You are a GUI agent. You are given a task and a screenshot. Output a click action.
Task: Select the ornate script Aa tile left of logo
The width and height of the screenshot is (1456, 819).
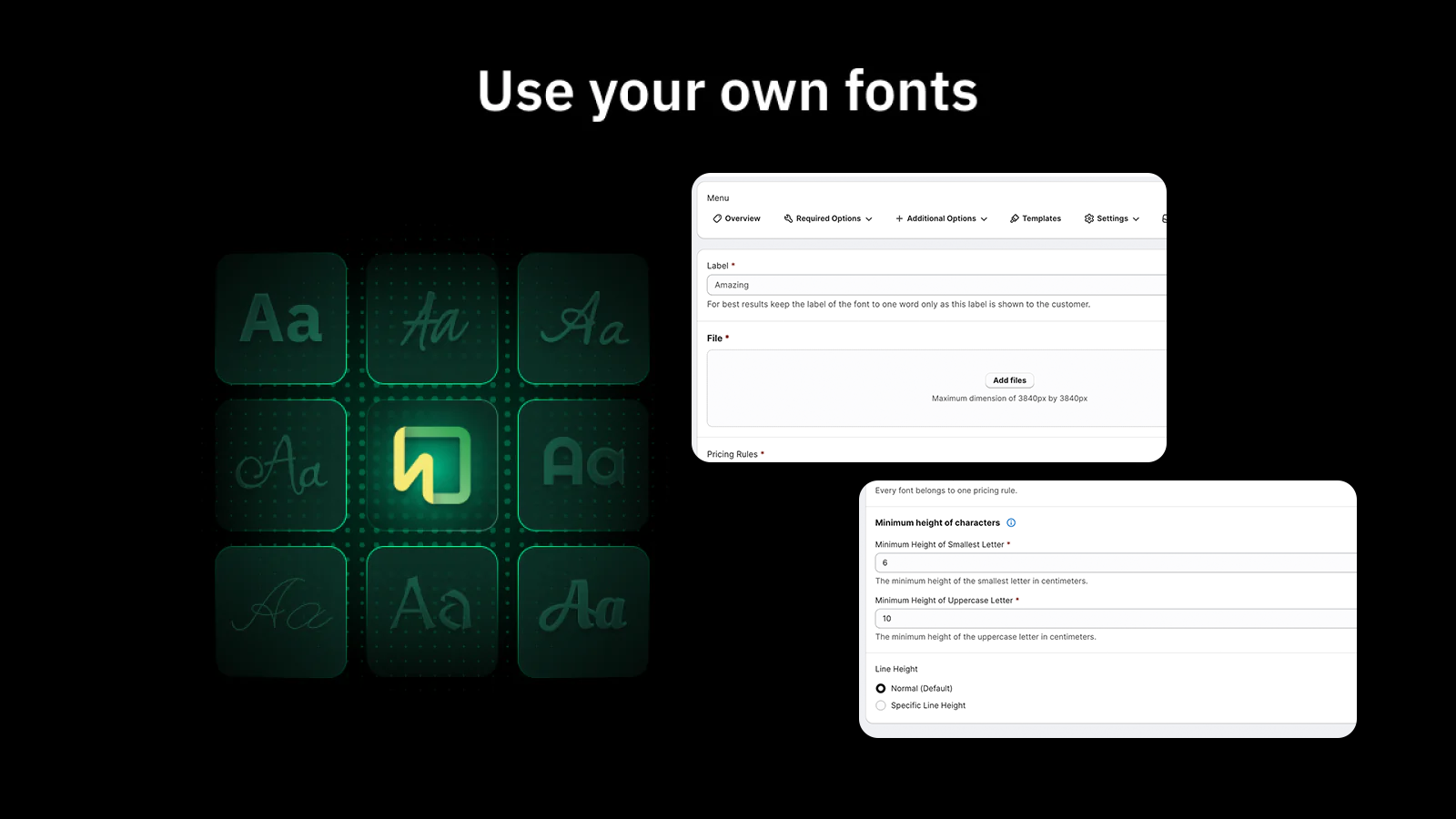281,465
